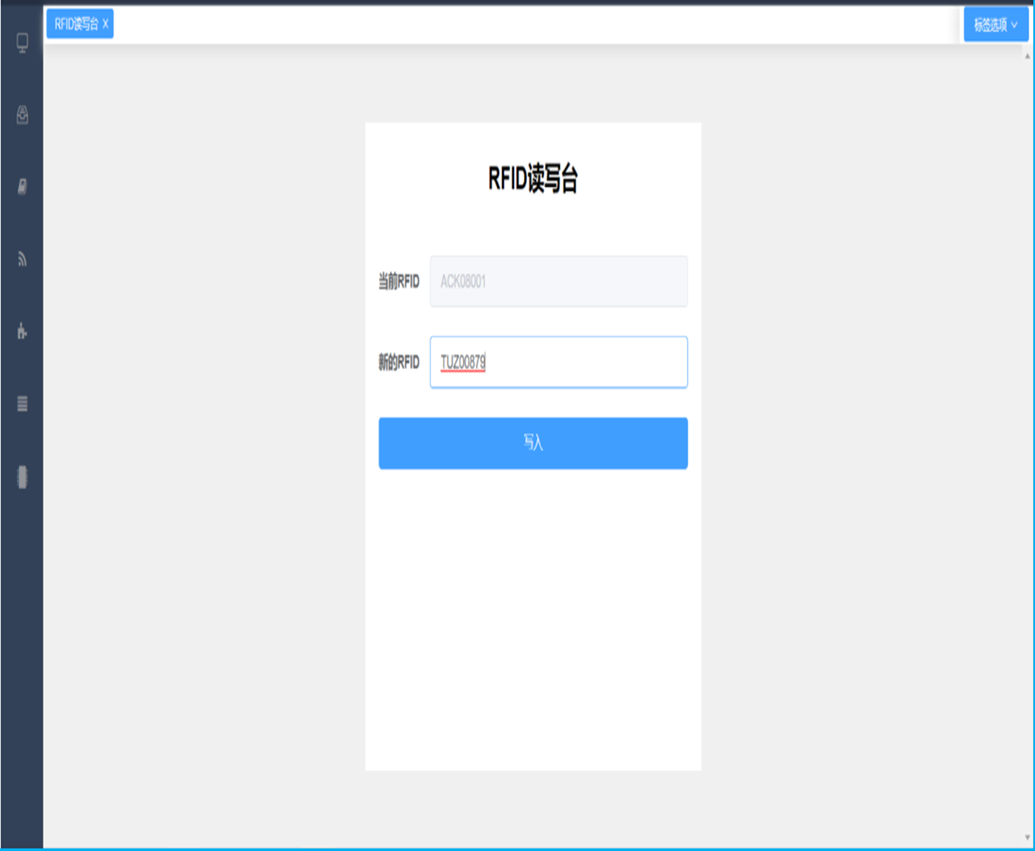The width and height of the screenshot is (1035, 851).
Task: Switch to the RFID读写台 tab
Action: coord(76,24)
